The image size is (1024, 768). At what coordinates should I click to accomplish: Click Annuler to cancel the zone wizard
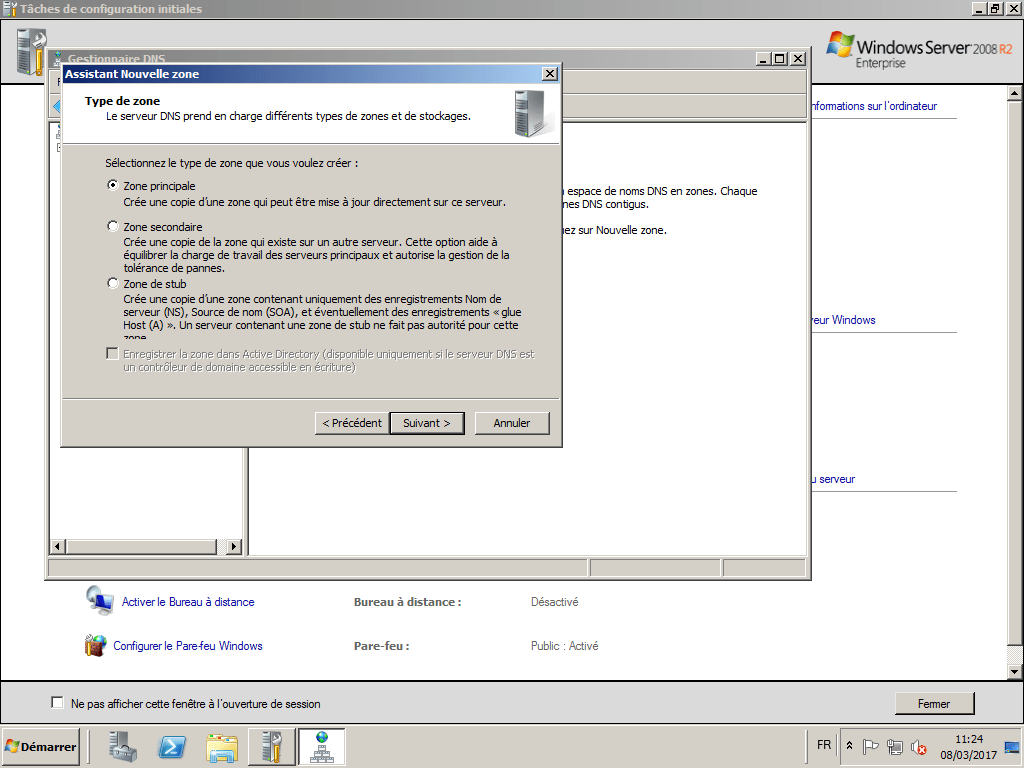click(511, 422)
